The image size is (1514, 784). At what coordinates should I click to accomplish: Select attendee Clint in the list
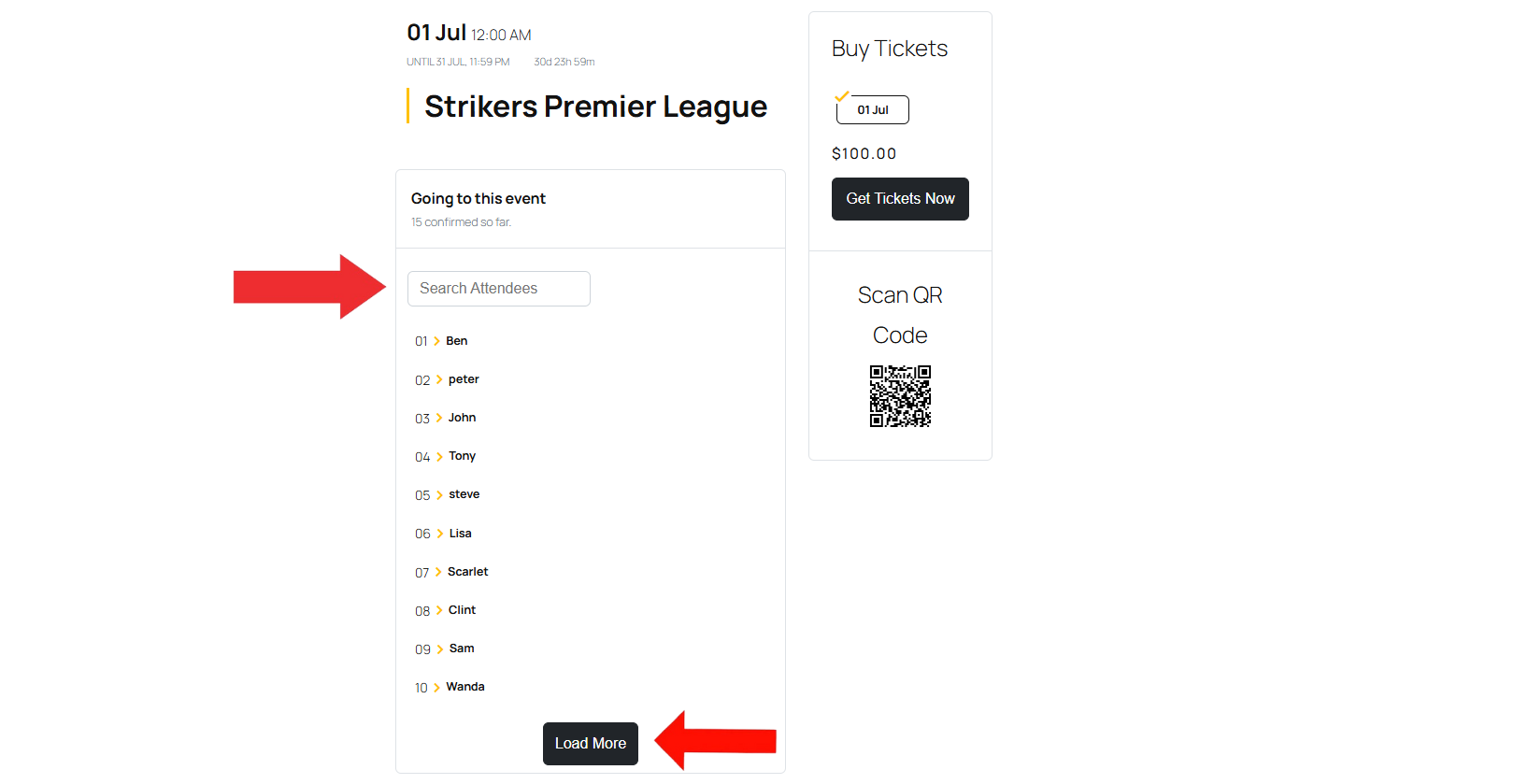pyautogui.click(x=462, y=610)
